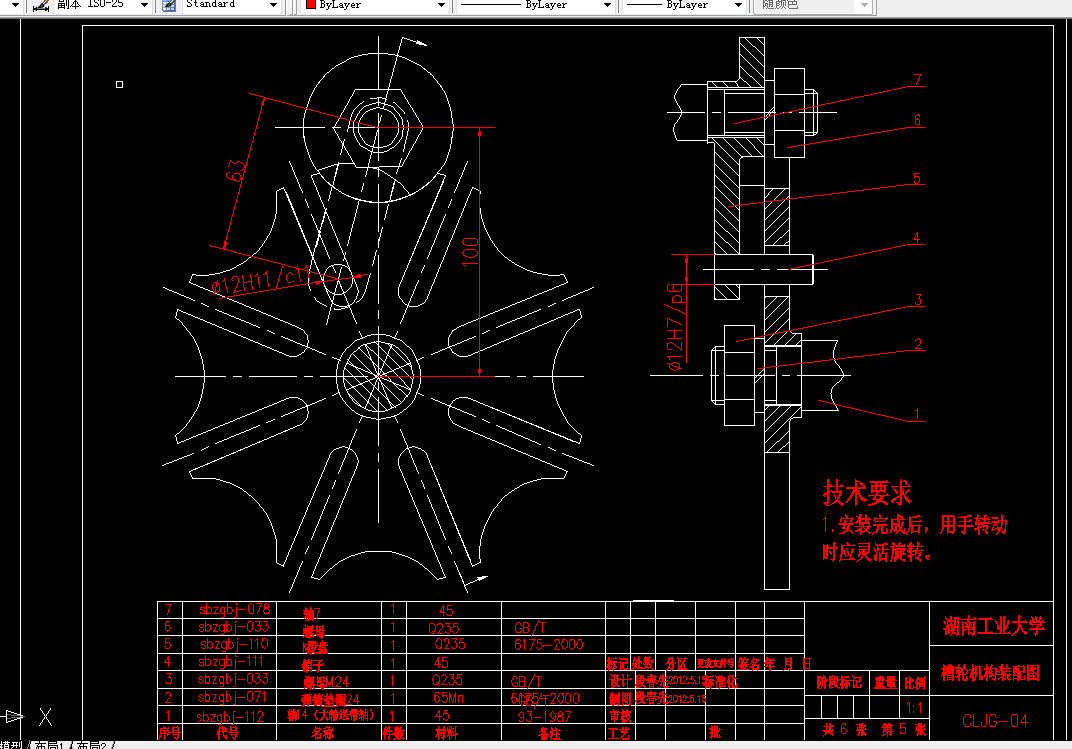Viewport: 1072px width, 749px height.
Task: Switch to the 模型 tab
Action: 12,745
